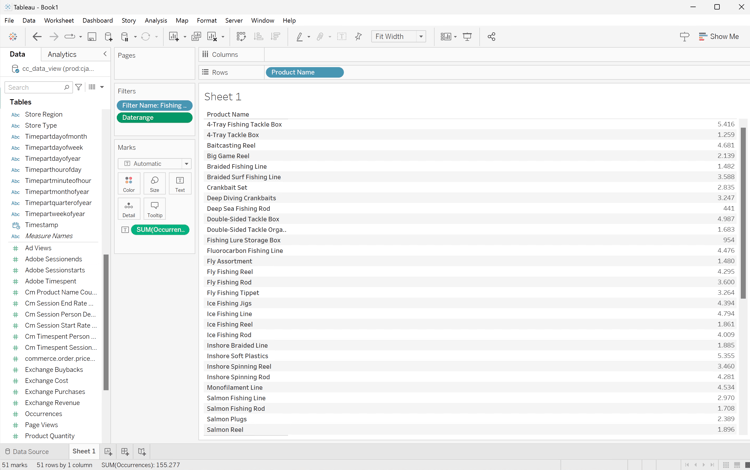The width and height of the screenshot is (750, 470).
Task: Click New Worksheet tab icon at bottom
Action: 108,451
